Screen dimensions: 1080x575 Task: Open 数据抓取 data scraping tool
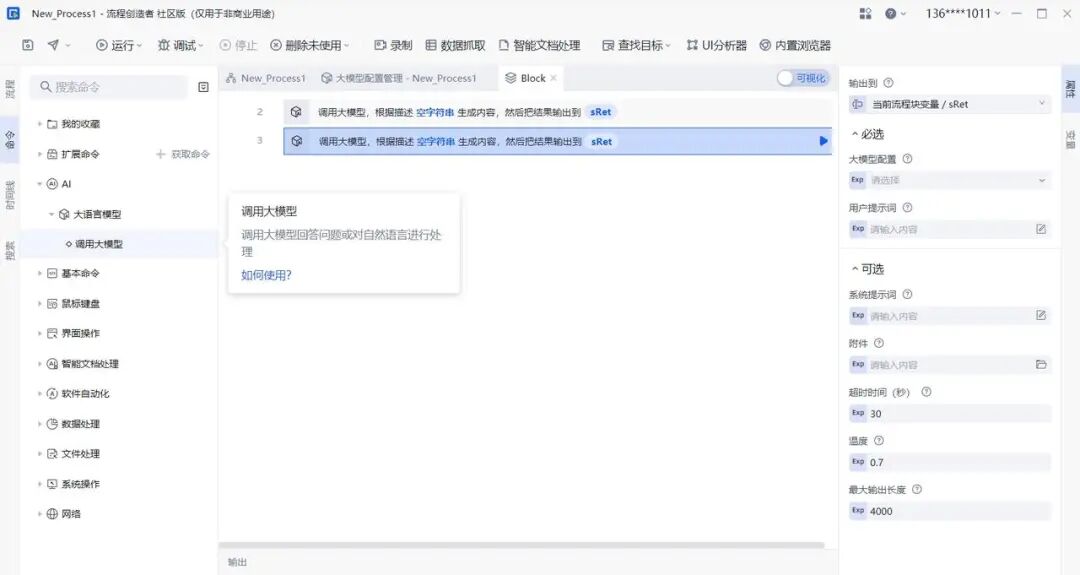point(455,45)
